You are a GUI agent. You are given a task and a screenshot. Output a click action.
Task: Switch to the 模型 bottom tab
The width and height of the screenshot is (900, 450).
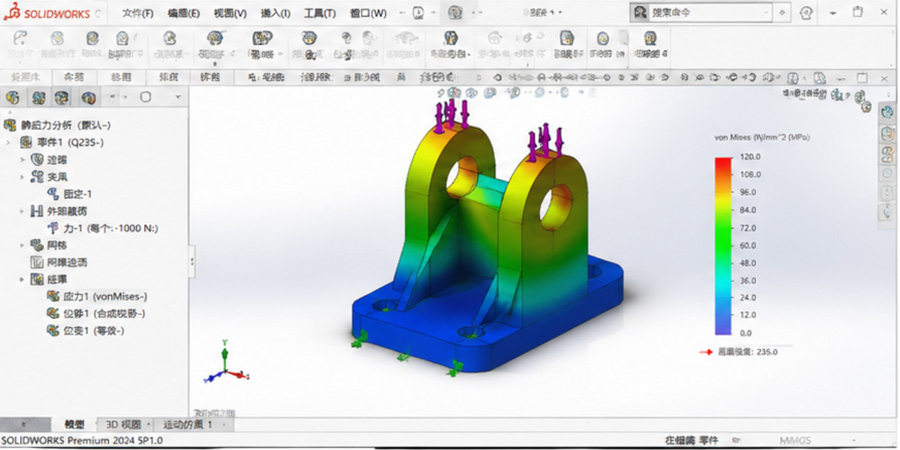click(x=74, y=425)
